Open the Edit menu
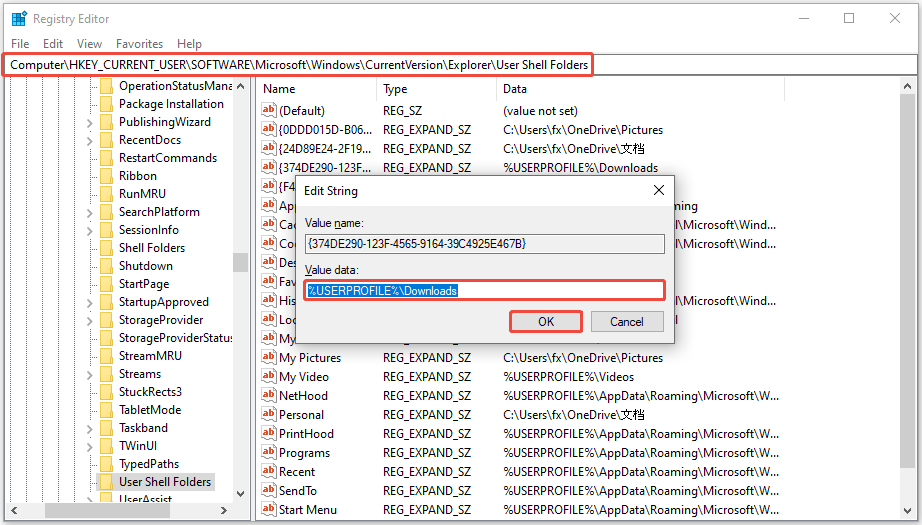This screenshot has height=525, width=922. (52, 44)
